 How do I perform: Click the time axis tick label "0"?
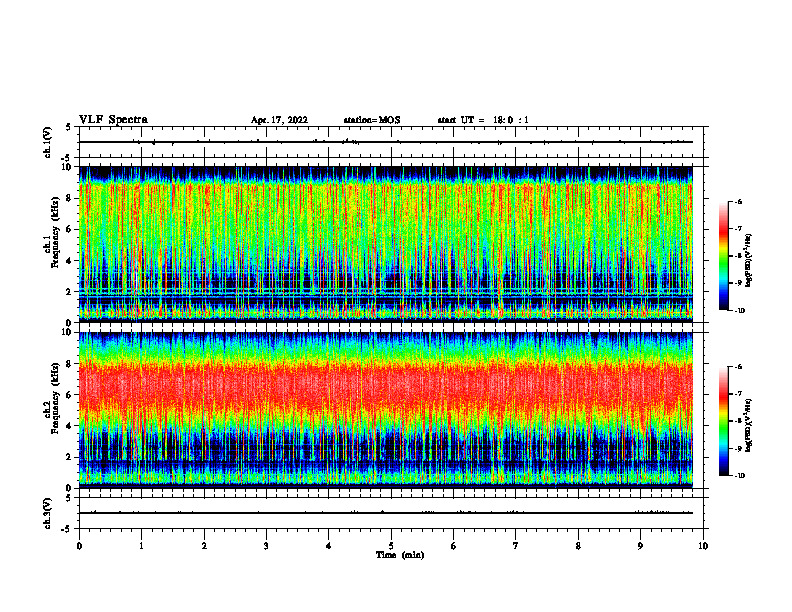(x=79, y=546)
